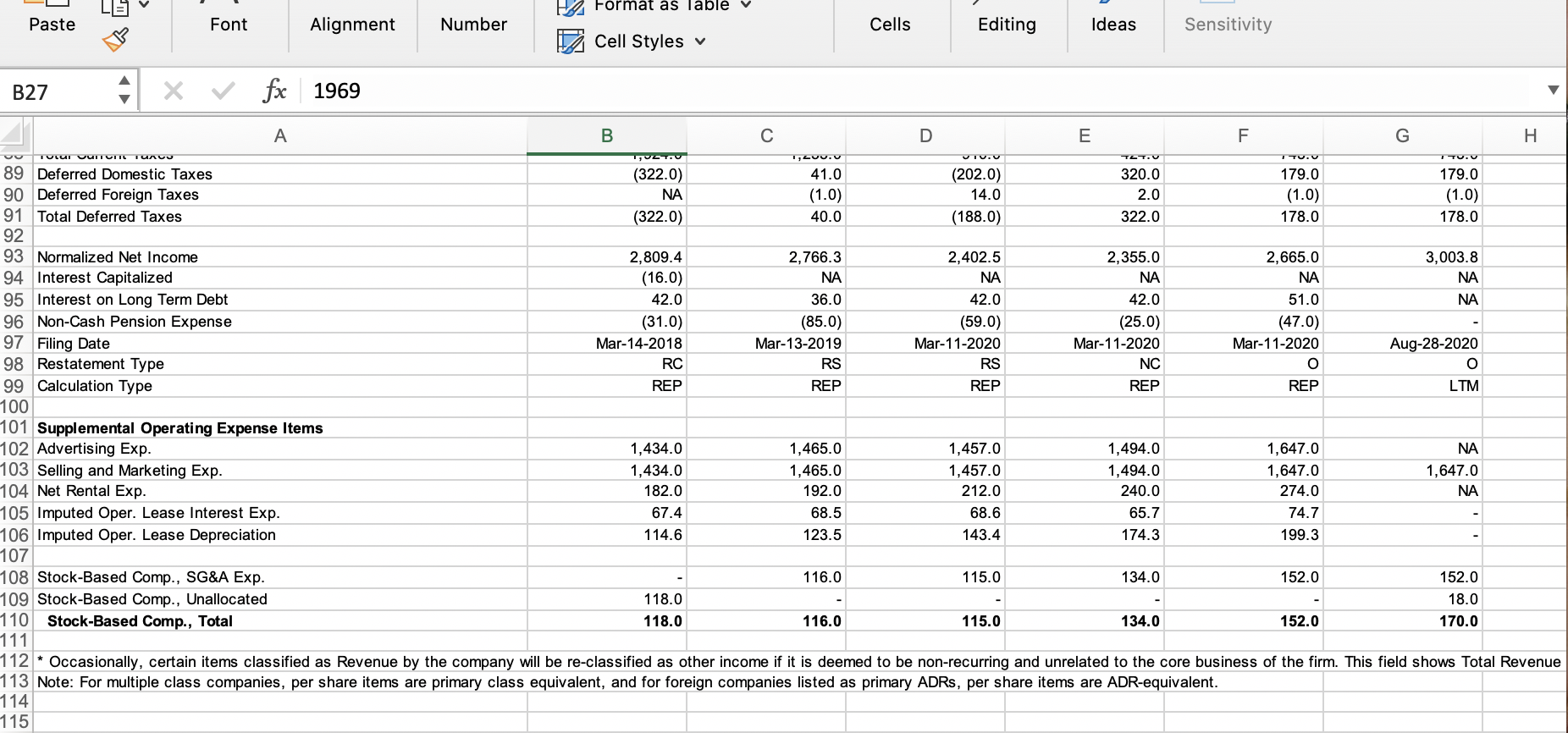The width and height of the screenshot is (1568, 733).
Task: Select row 110 header
Action: 15,620
